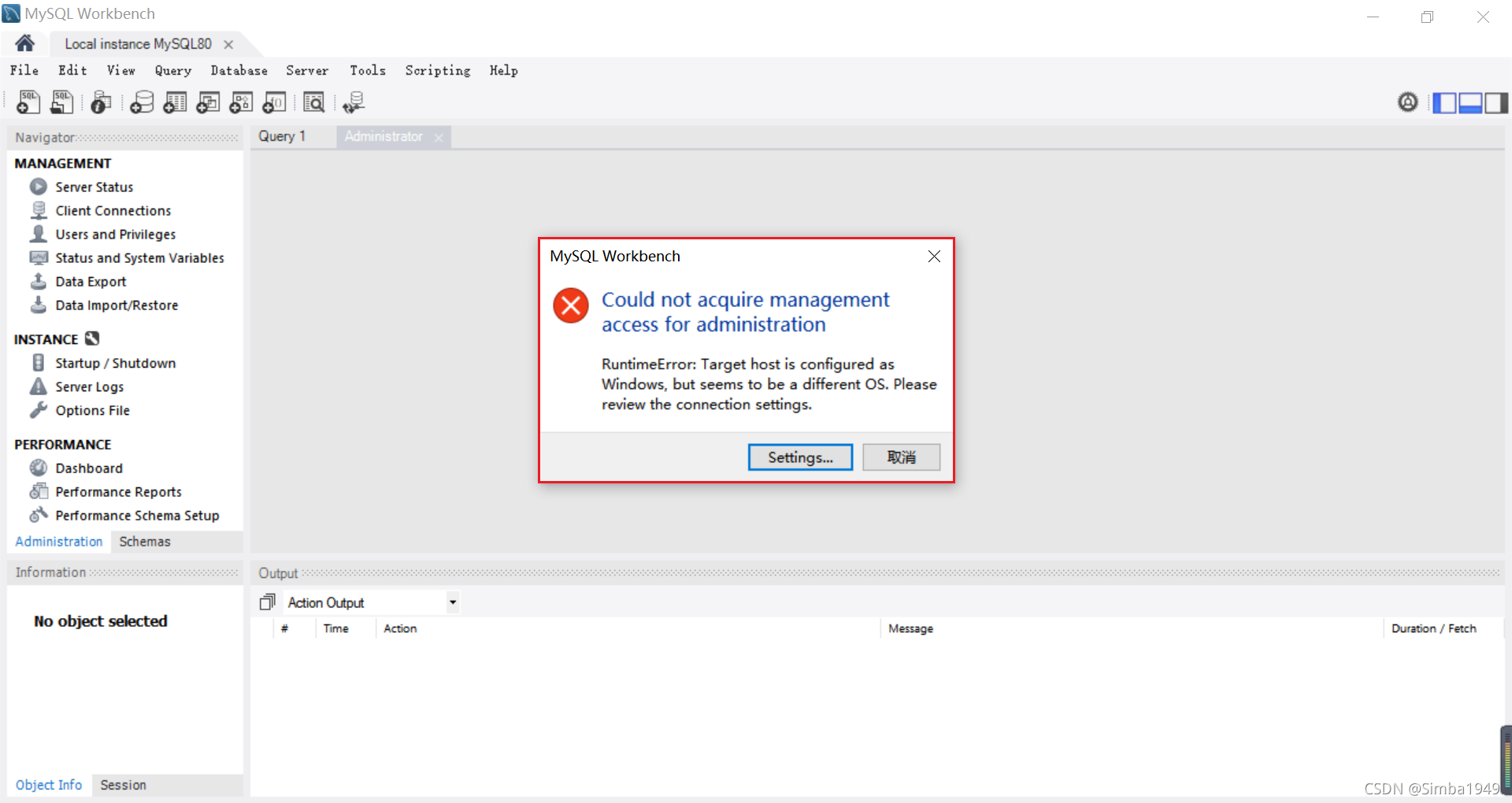Toggle bottom output panel visibility

(x=1470, y=102)
